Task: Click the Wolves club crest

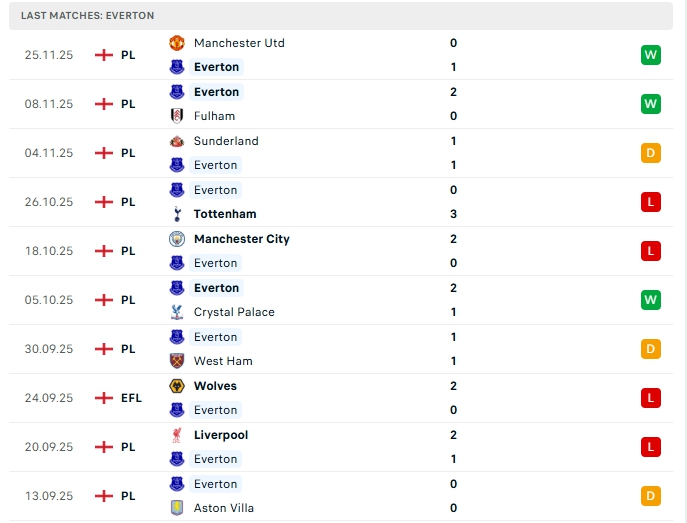Action: tap(177, 386)
